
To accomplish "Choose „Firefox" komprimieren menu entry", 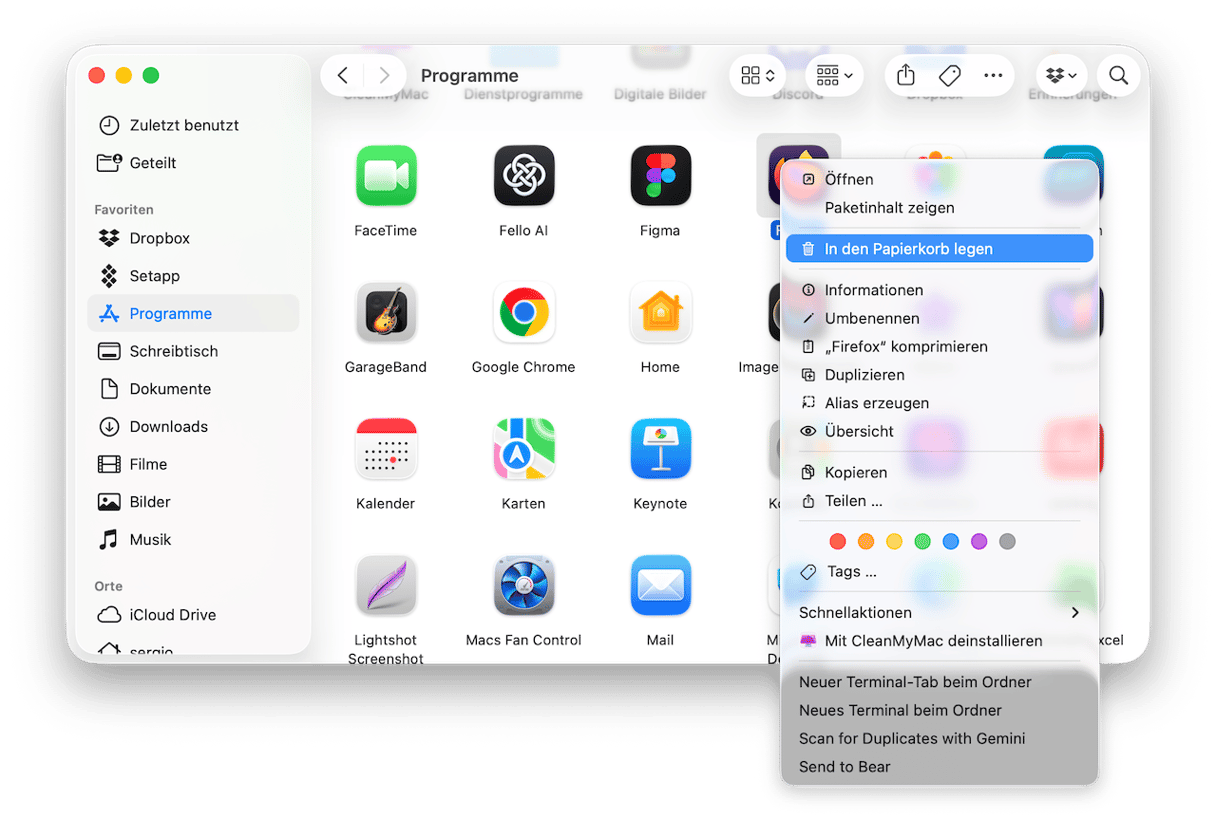I will pos(939,347).
